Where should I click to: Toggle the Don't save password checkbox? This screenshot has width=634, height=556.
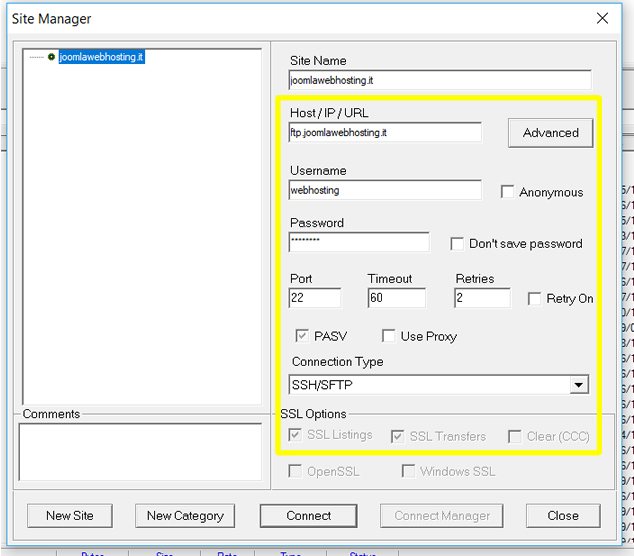click(458, 243)
